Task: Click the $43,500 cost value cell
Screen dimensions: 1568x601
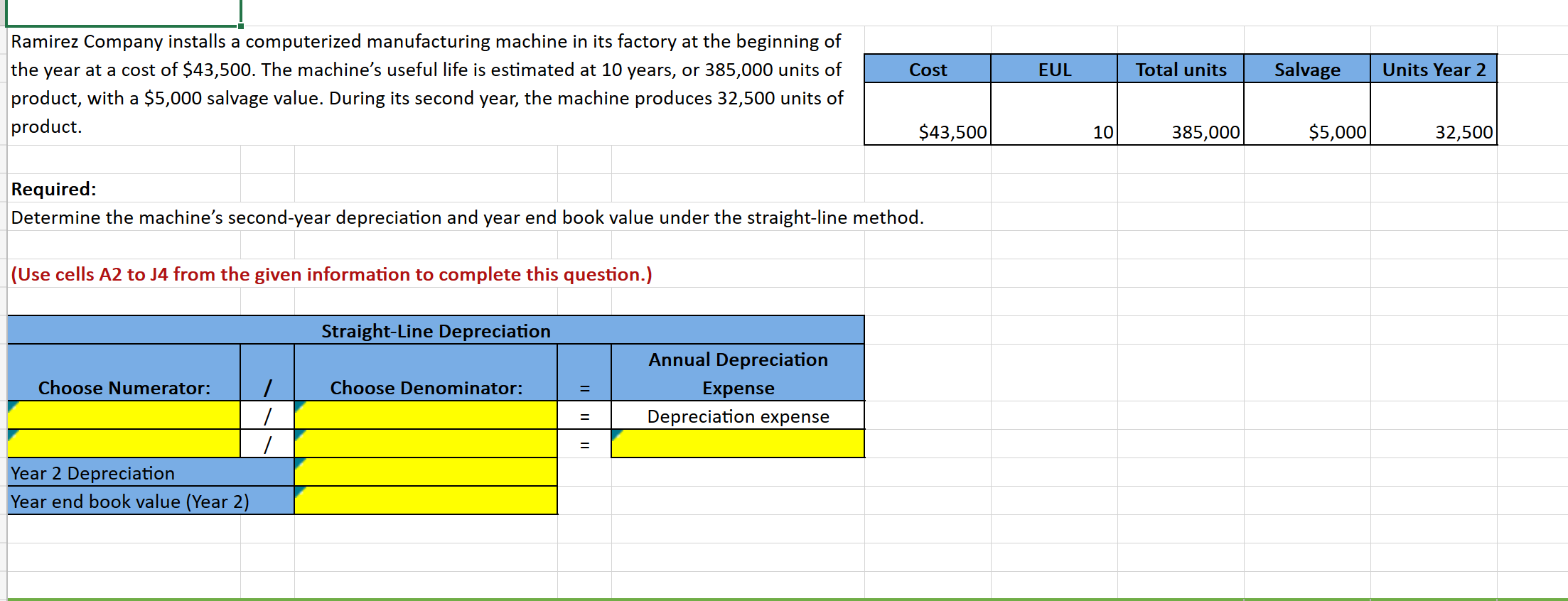Action: (928, 114)
